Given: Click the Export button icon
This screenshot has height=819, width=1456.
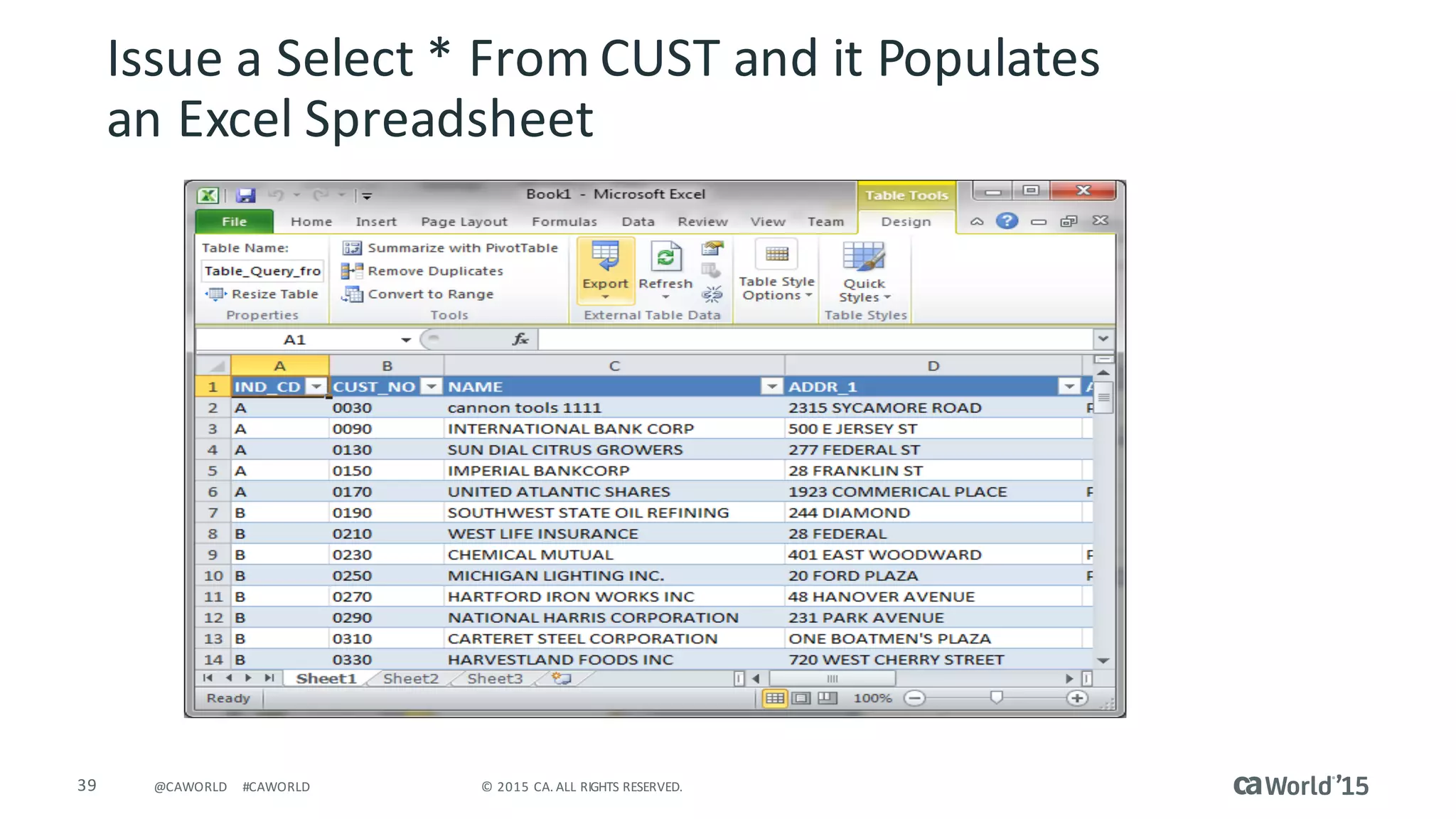Looking at the screenshot, I should coord(605,257).
